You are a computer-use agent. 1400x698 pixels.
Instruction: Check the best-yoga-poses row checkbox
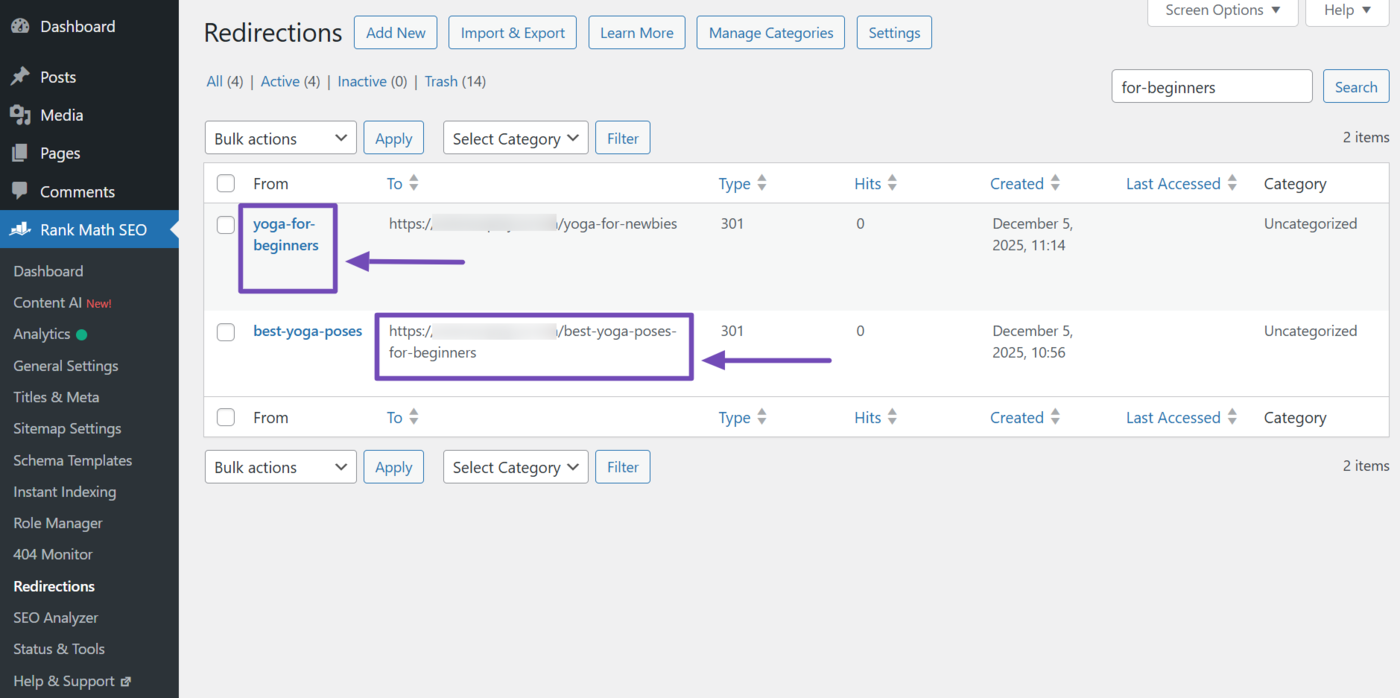tap(225, 331)
